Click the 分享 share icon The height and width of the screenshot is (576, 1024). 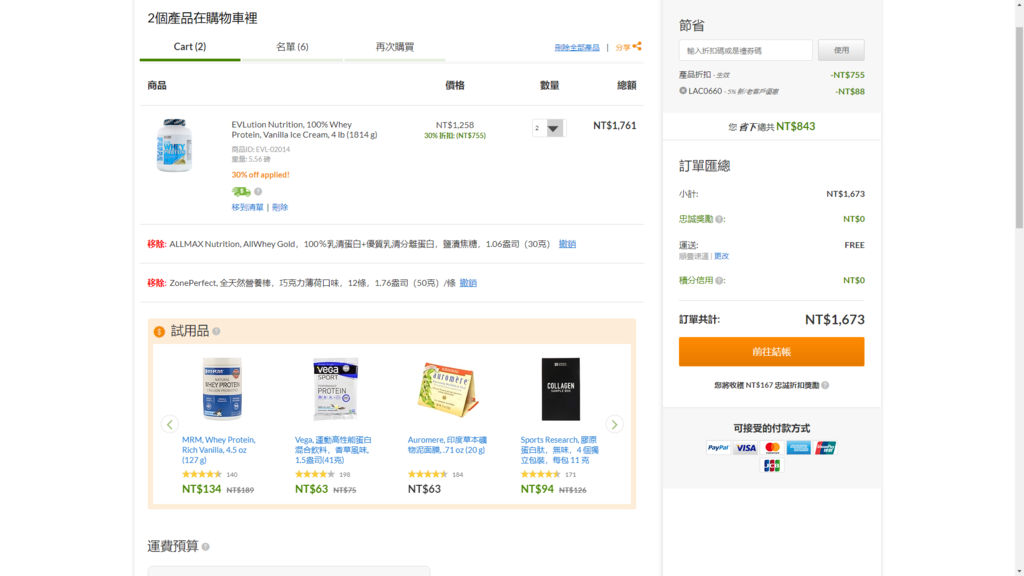637,46
